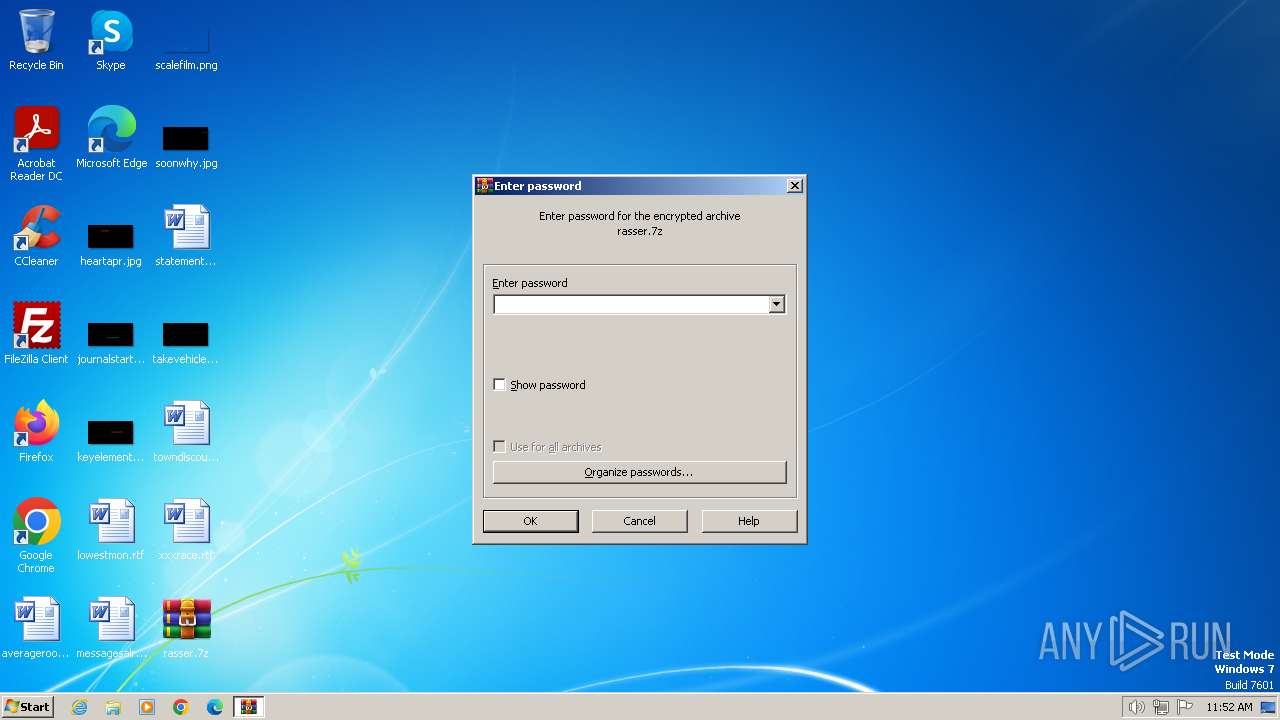
Task: Select the Microsoft Edge desktop shortcut
Action: coord(111,138)
